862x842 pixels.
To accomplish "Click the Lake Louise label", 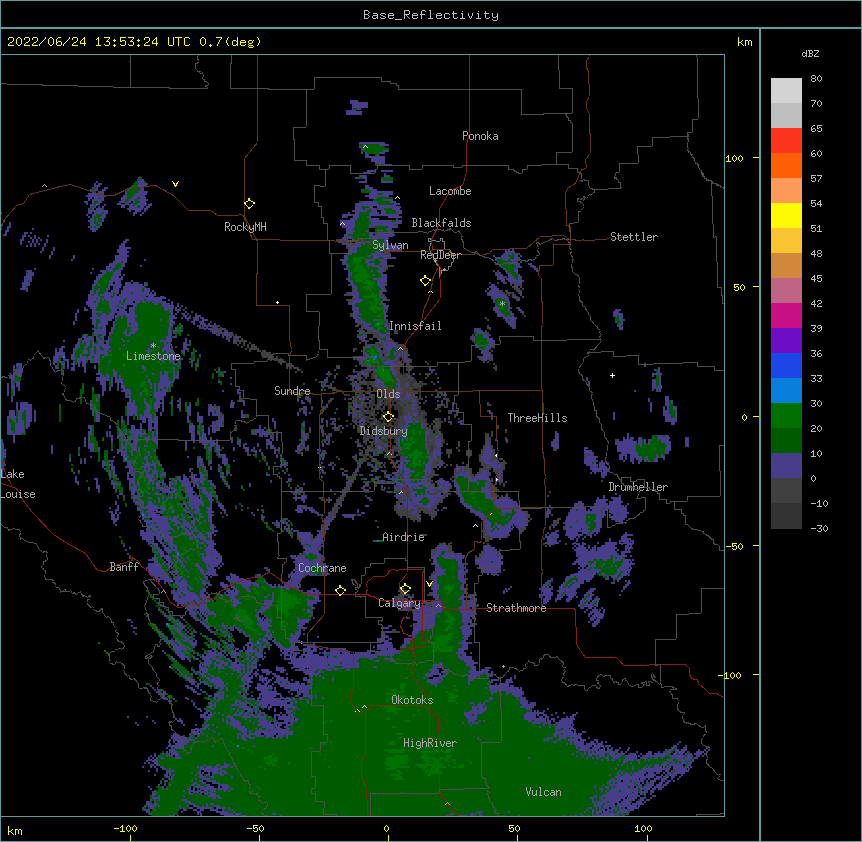I will click(x=18, y=484).
